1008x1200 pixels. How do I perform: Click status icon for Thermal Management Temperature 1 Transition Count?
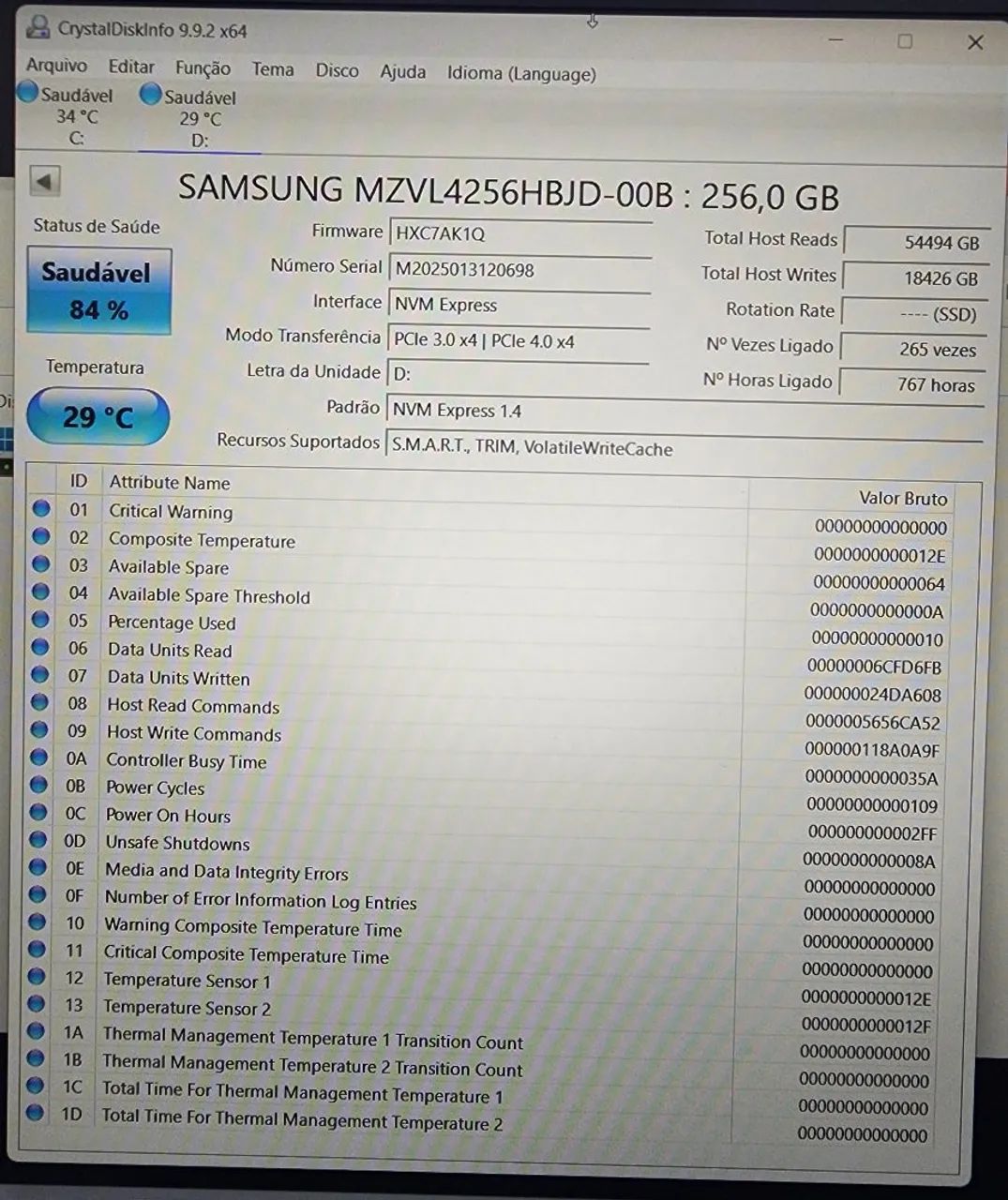point(36,1030)
